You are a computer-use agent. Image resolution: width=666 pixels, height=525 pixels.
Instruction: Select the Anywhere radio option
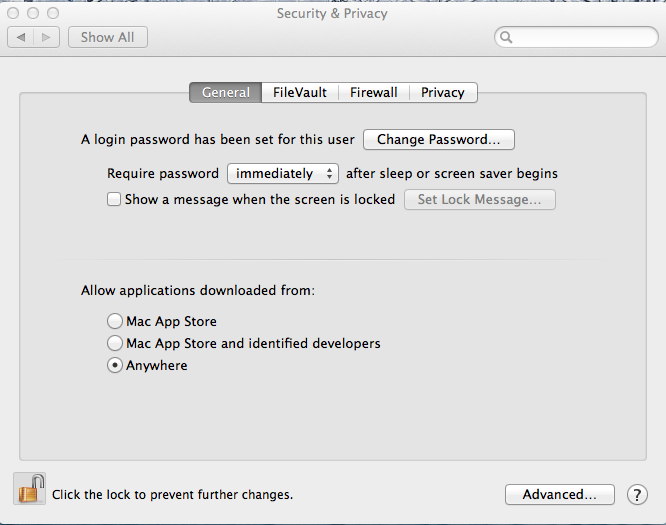click(x=115, y=365)
